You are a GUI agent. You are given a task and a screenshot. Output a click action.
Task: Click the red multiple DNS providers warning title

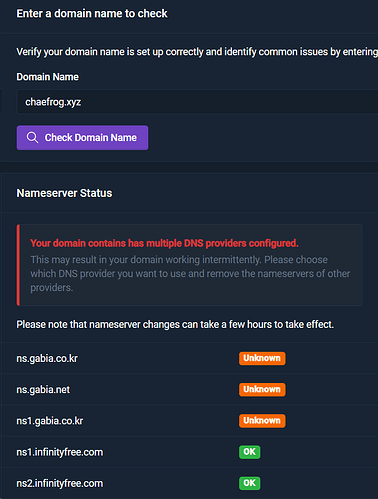tap(164, 243)
